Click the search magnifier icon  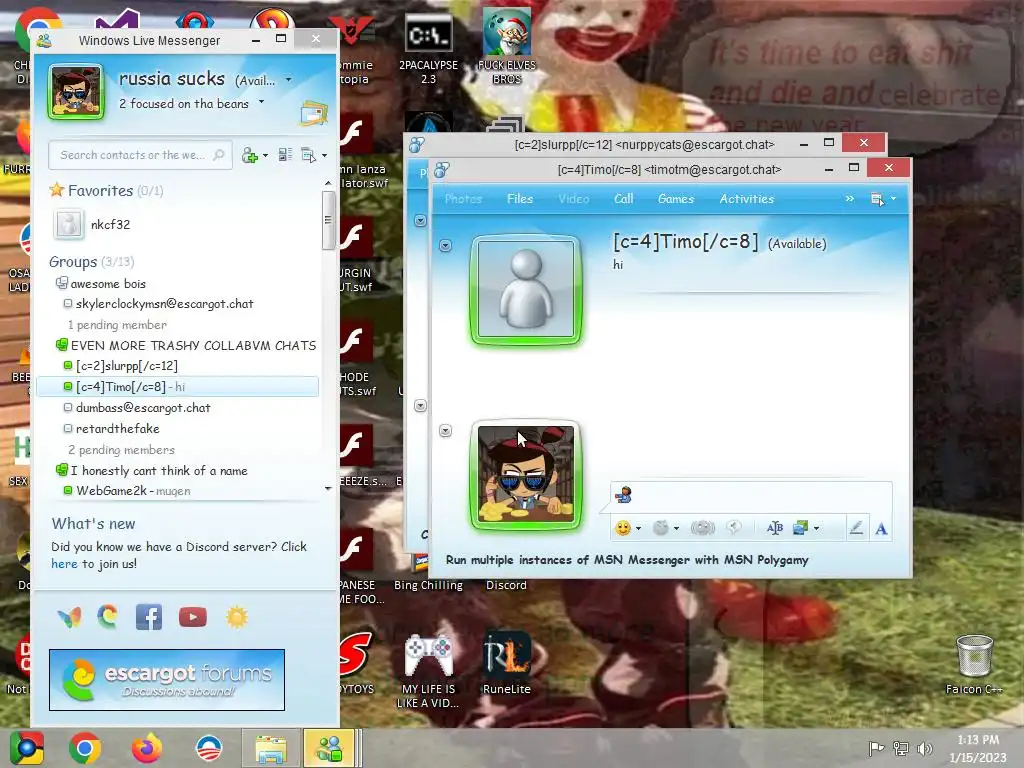[219, 155]
